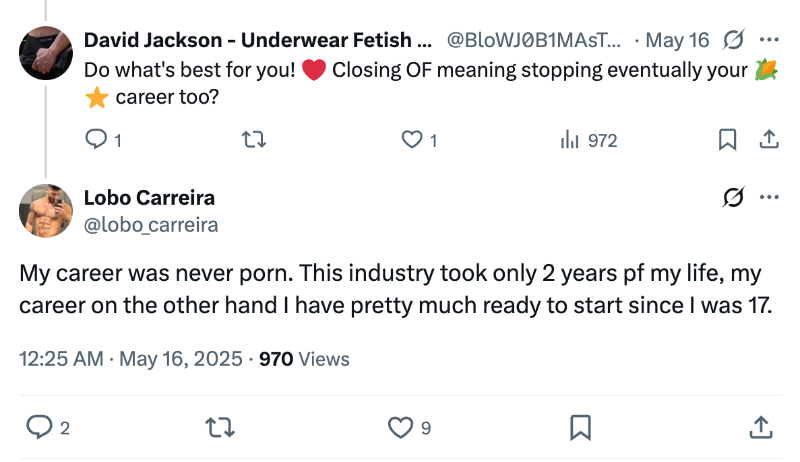
Task: Open more options on Lobo Carreira's tweet
Action: point(769,197)
